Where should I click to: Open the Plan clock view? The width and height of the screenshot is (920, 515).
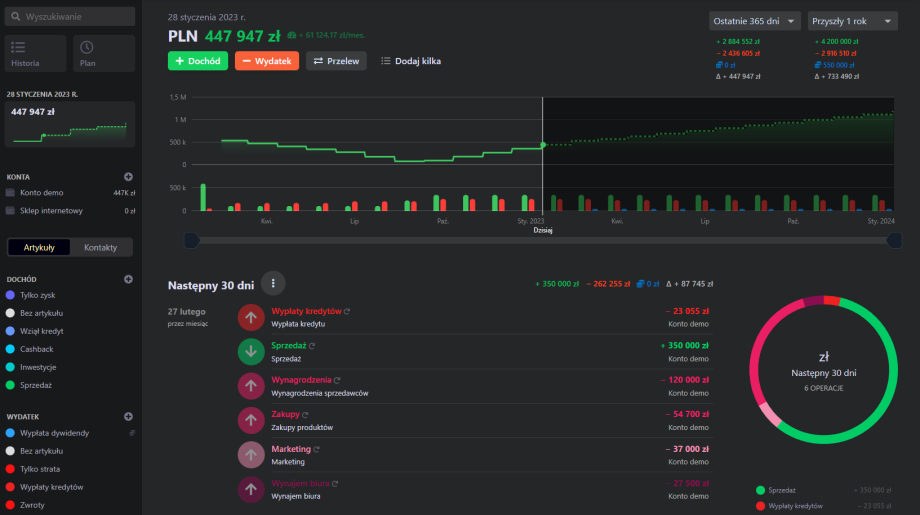click(103, 53)
